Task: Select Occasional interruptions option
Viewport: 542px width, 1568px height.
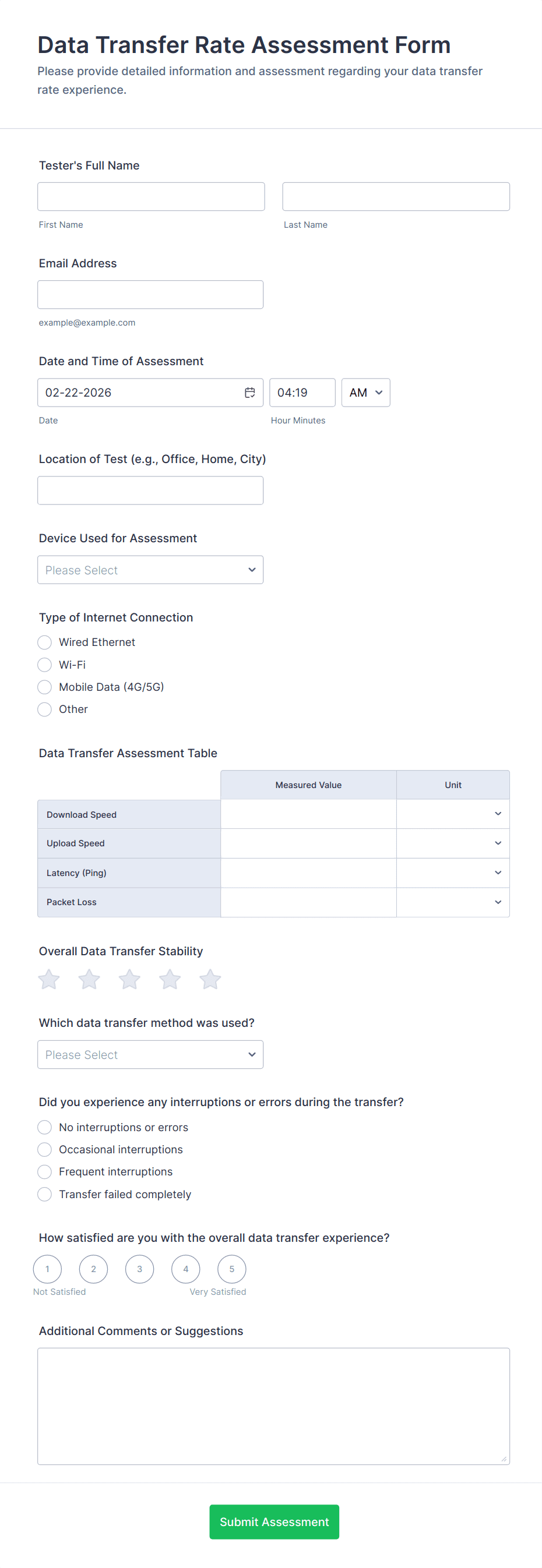Action: coord(44,1149)
